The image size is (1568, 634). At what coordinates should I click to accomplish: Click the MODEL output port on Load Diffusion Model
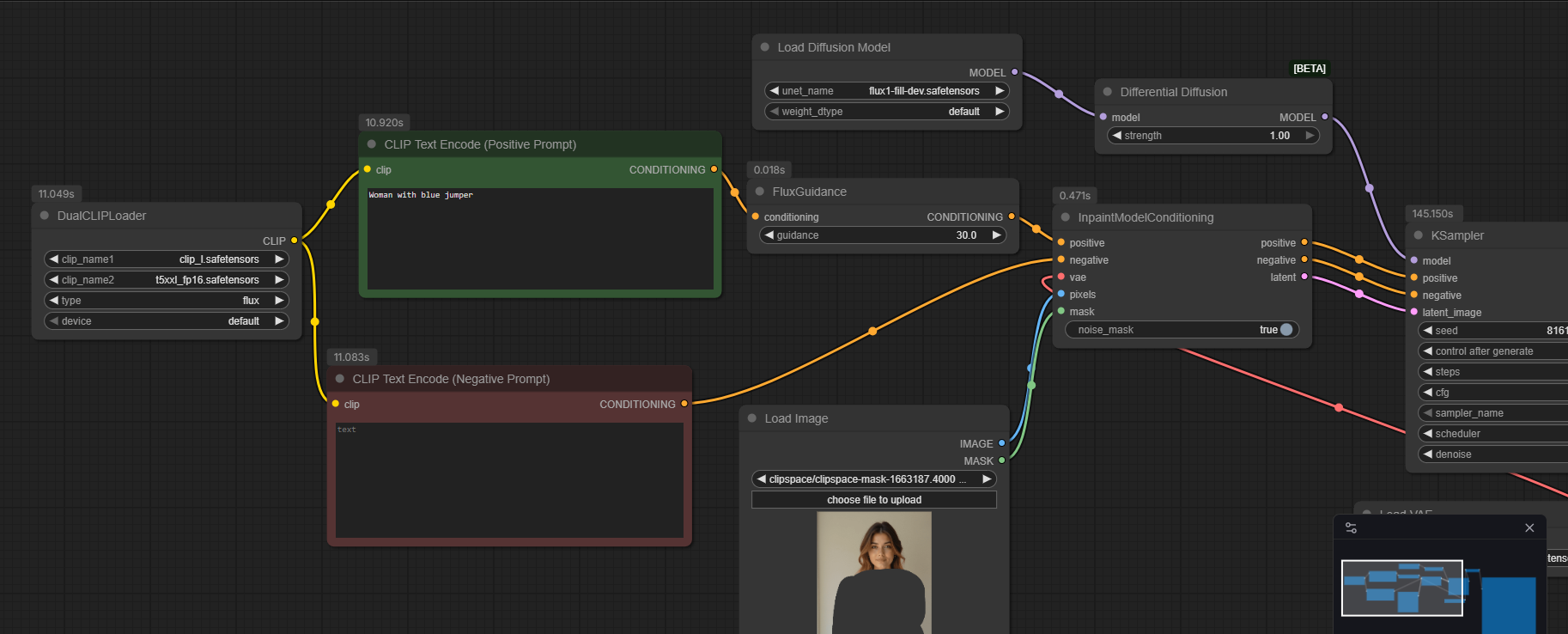coord(1015,72)
